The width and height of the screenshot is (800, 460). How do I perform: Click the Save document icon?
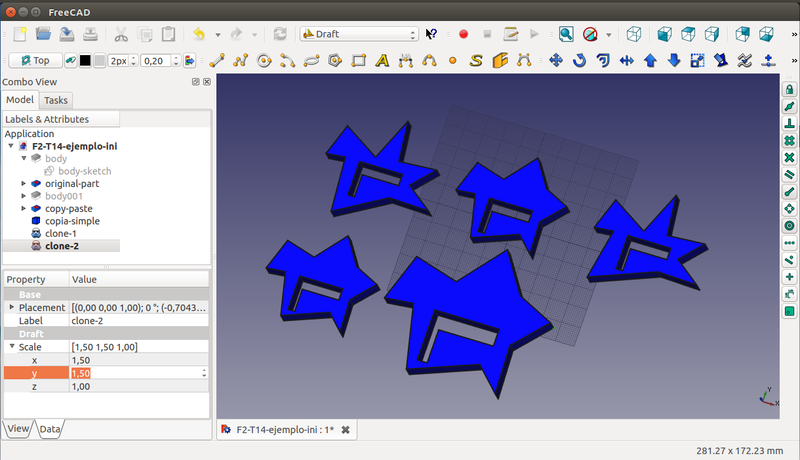tap(66, 34)
